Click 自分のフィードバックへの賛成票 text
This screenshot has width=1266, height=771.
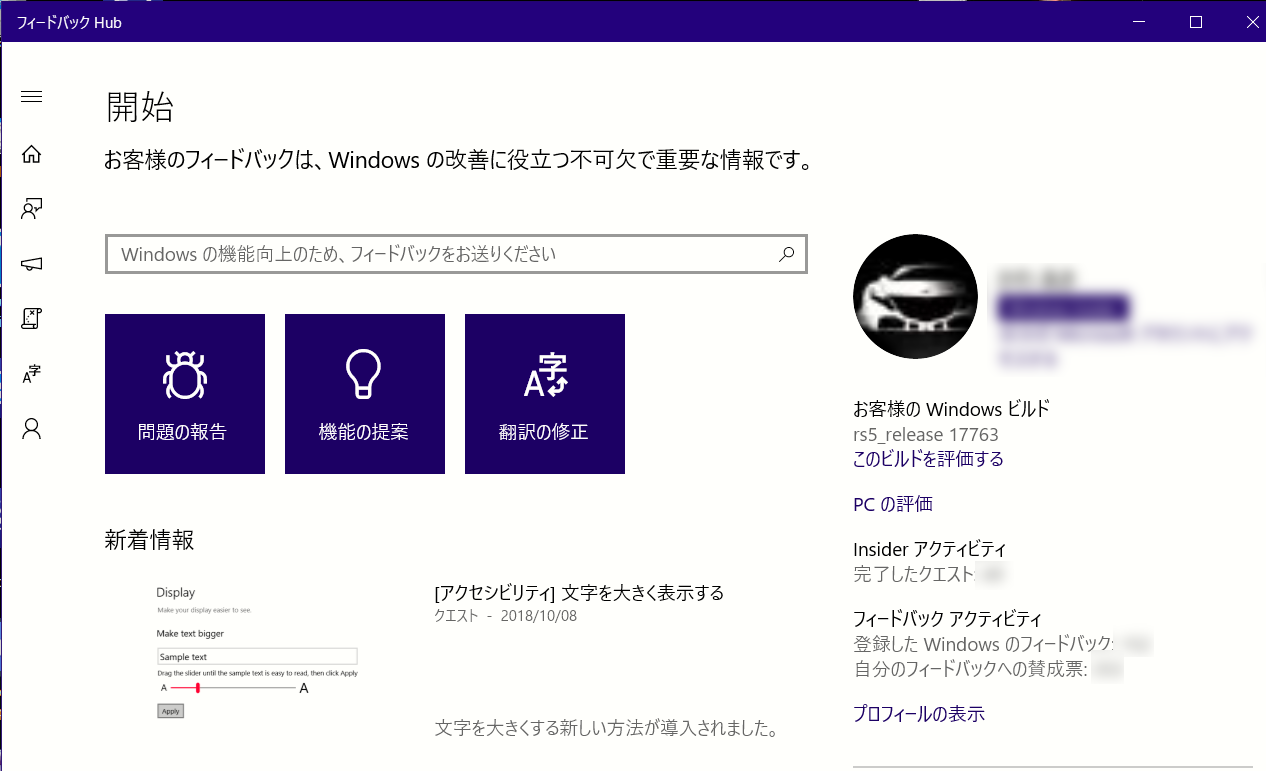coord(970,669)
